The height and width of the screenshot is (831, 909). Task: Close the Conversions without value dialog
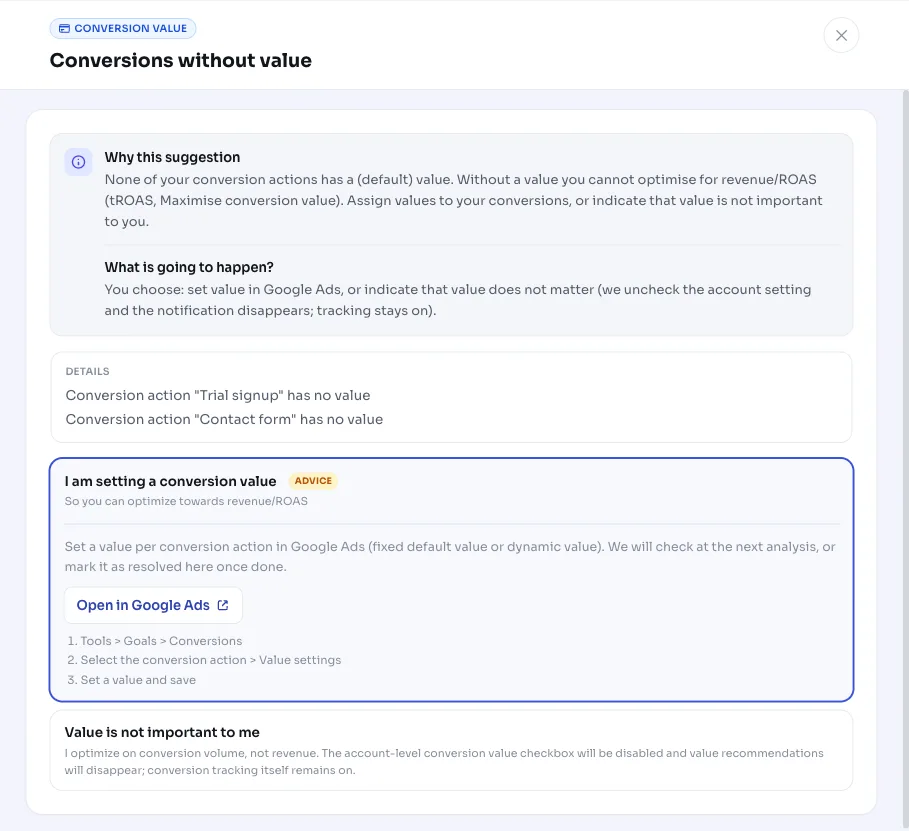coord(841,35)
